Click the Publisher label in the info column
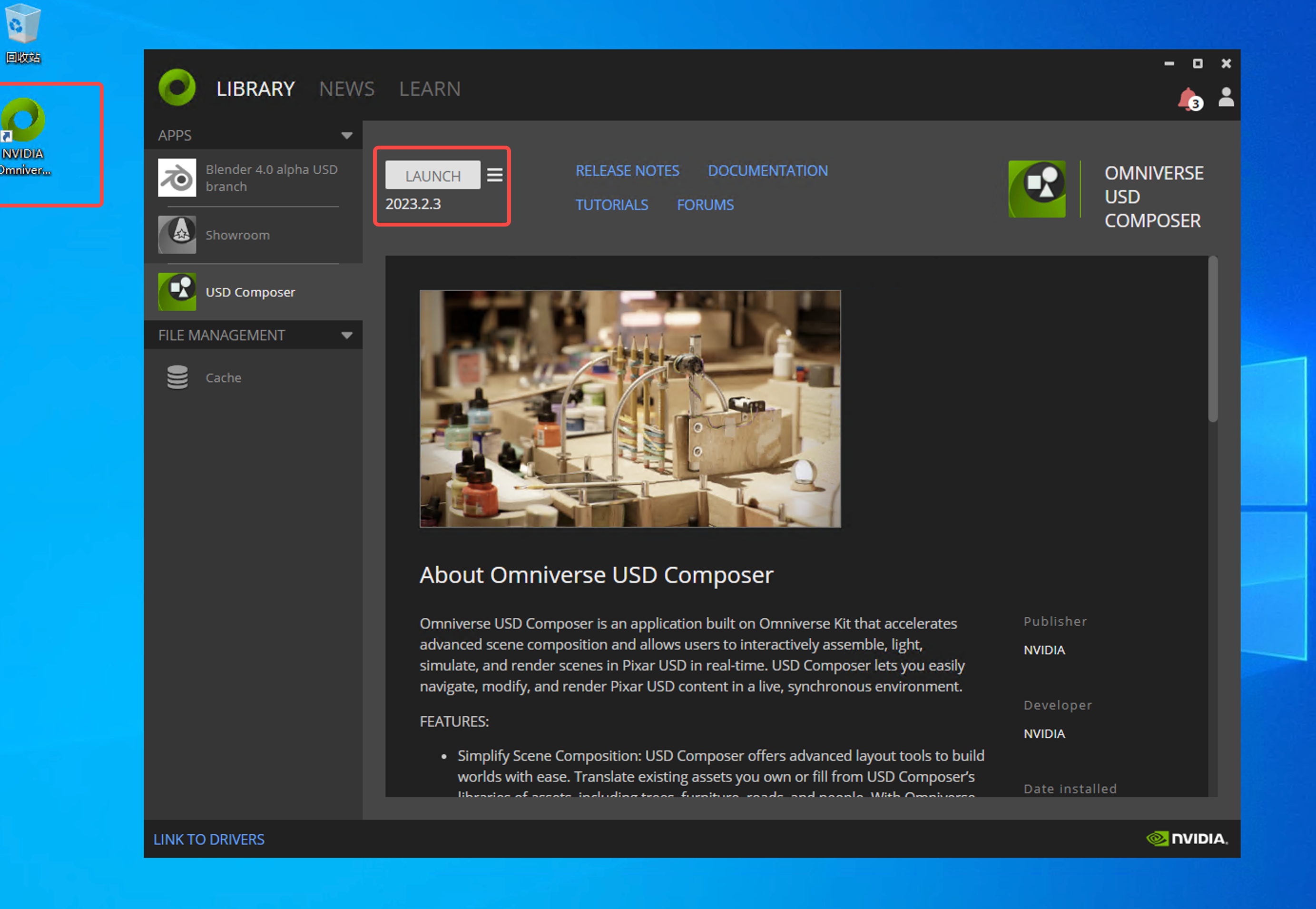 click(1055, 622)
